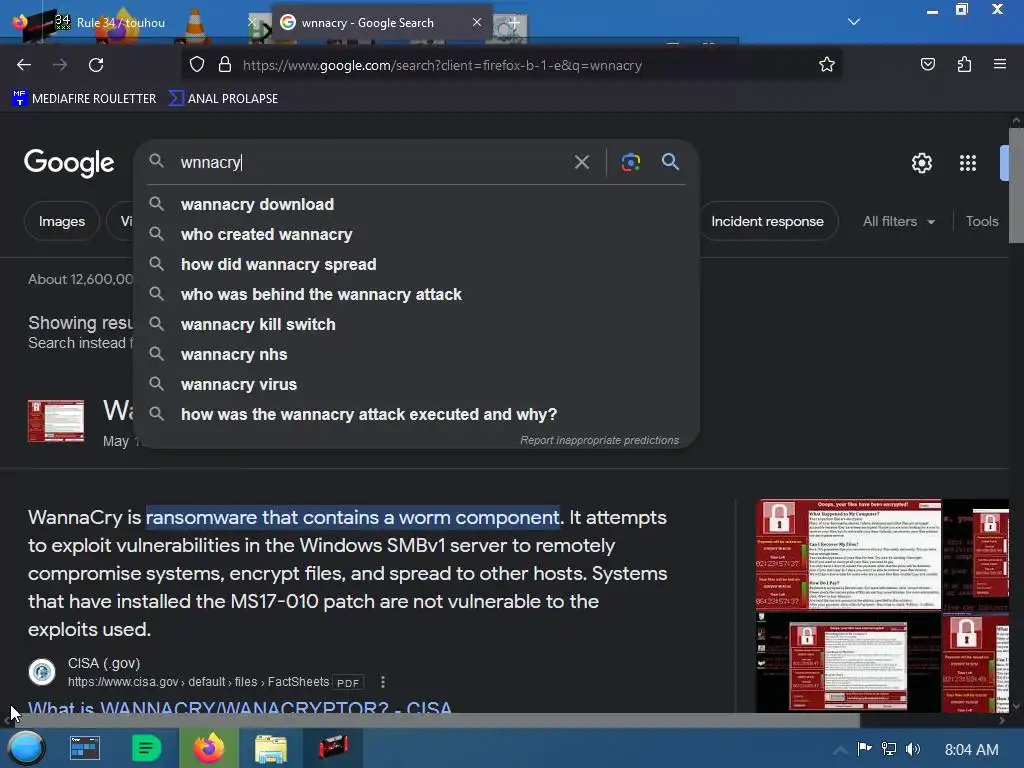Open the red toolbox app on the taskbar
This screenshot has width=1024, height=768.
point(333,748)
